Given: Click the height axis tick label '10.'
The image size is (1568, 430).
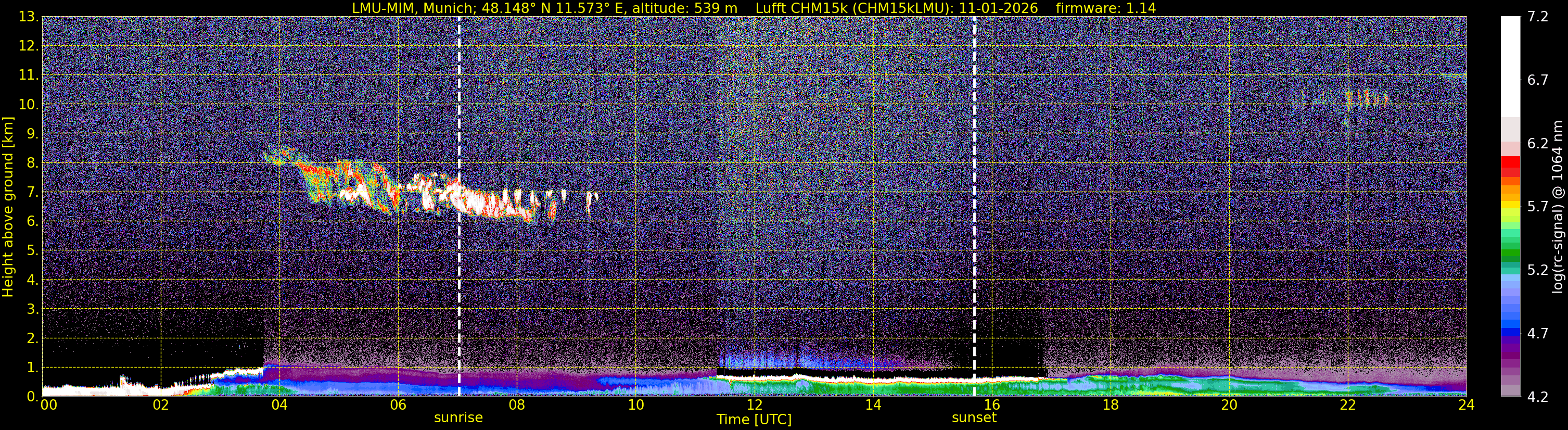Looking at the screenshot, I should [29, 105].
